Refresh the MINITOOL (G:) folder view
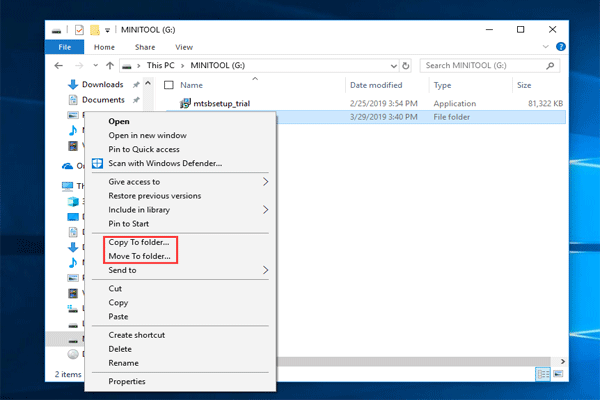The image size is (600, 400). pos(406,66)
